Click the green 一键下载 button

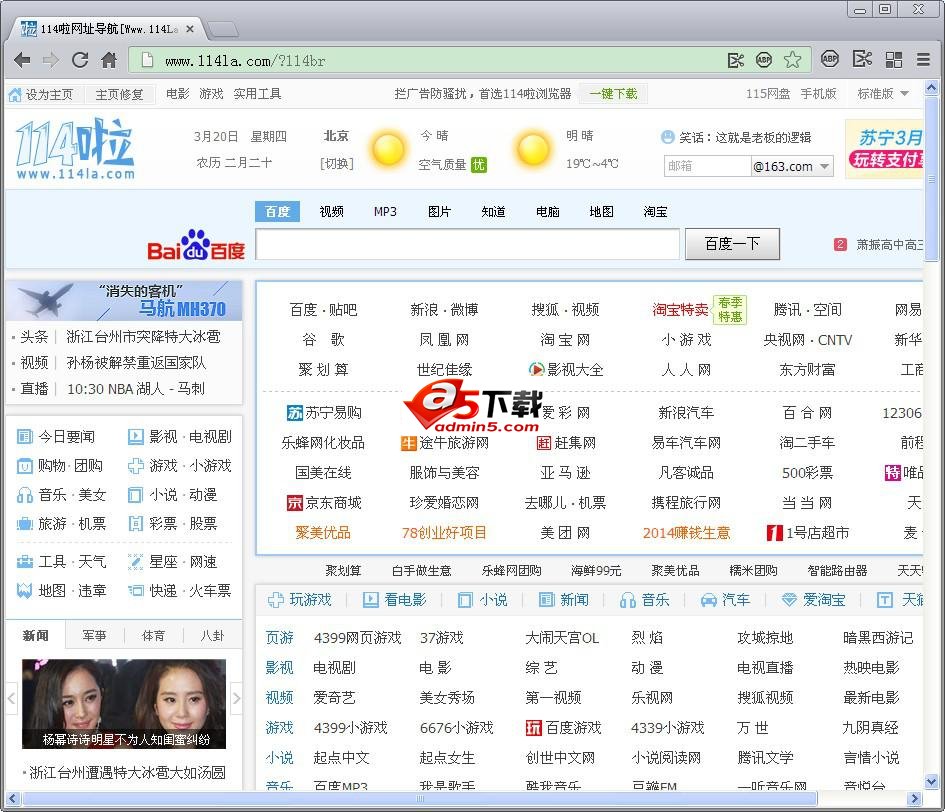(x=613, y=94)
